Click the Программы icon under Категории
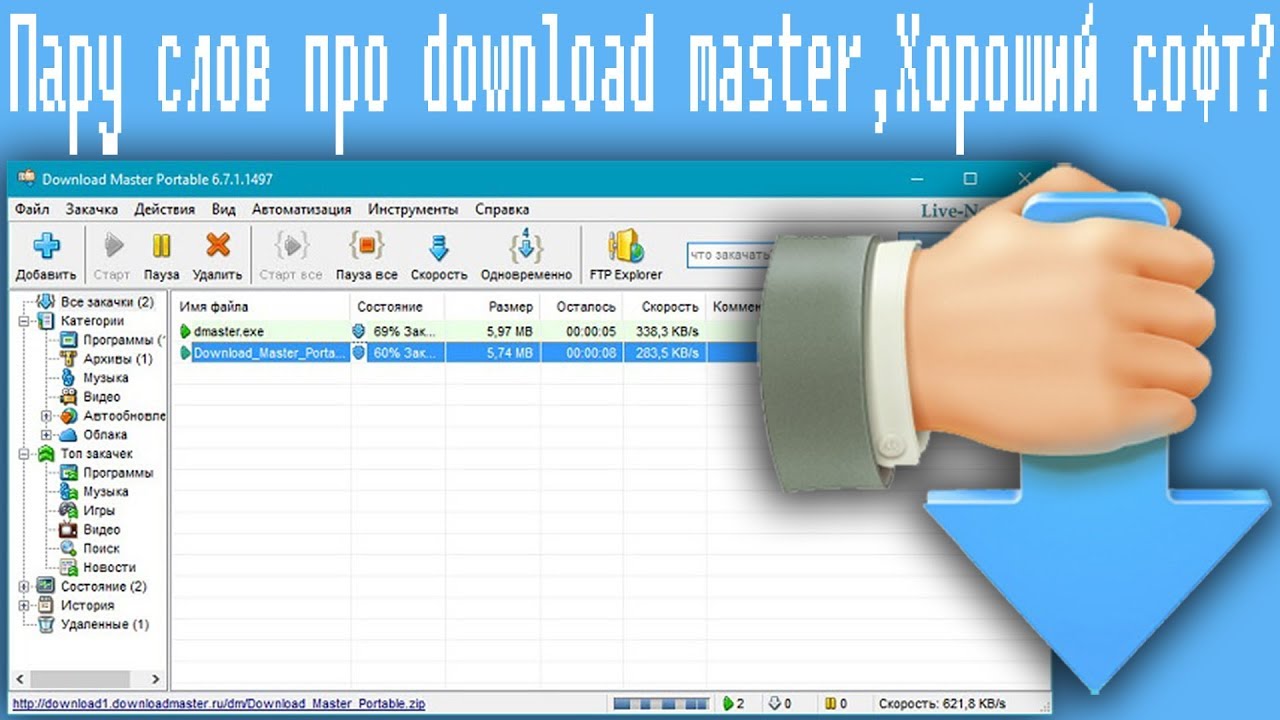Screen dimensions: 1280x720 (68, 340)
